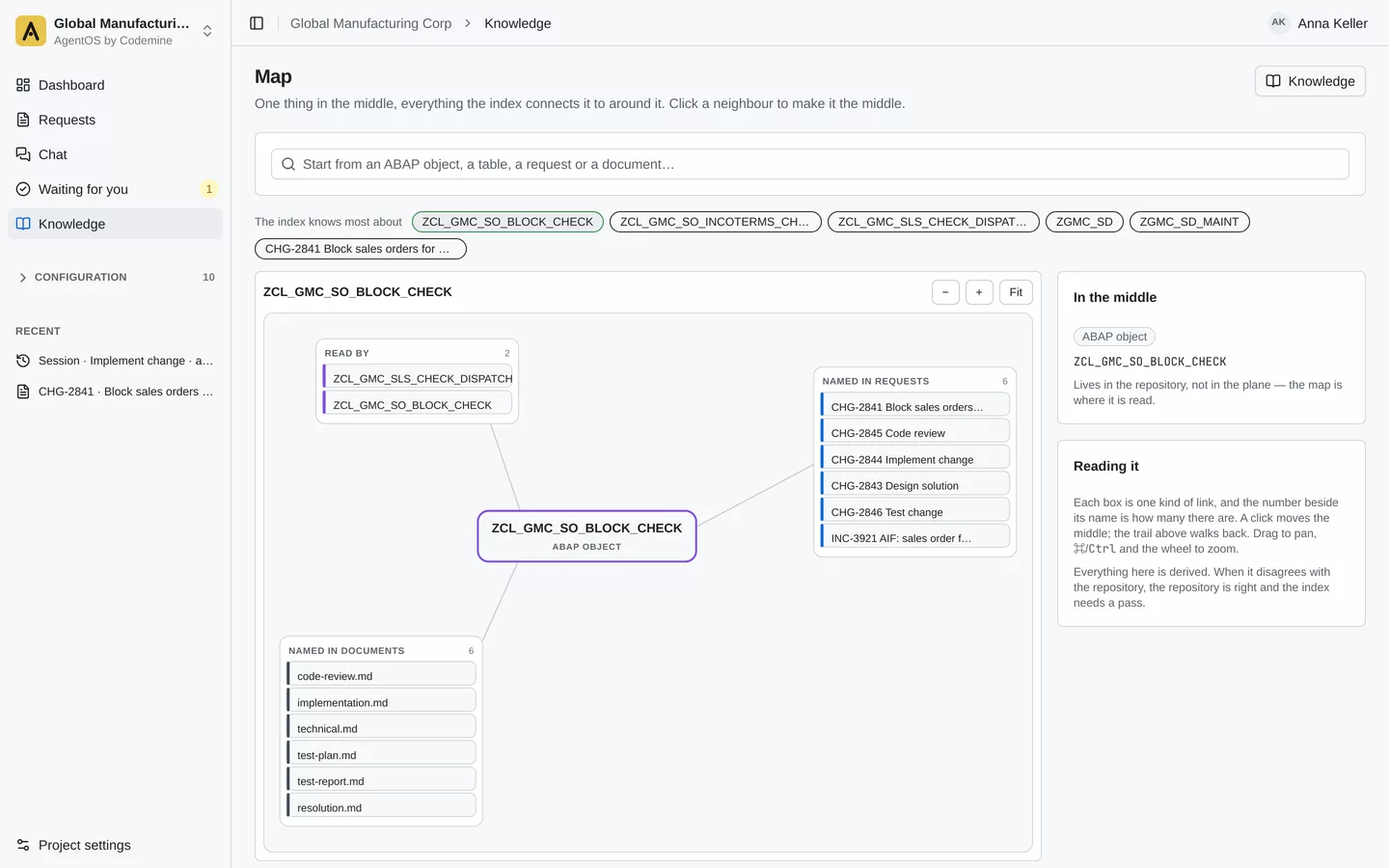This screenshot has width=1389, height=868.
Task: Open implementation.md document
Action: 381,702
